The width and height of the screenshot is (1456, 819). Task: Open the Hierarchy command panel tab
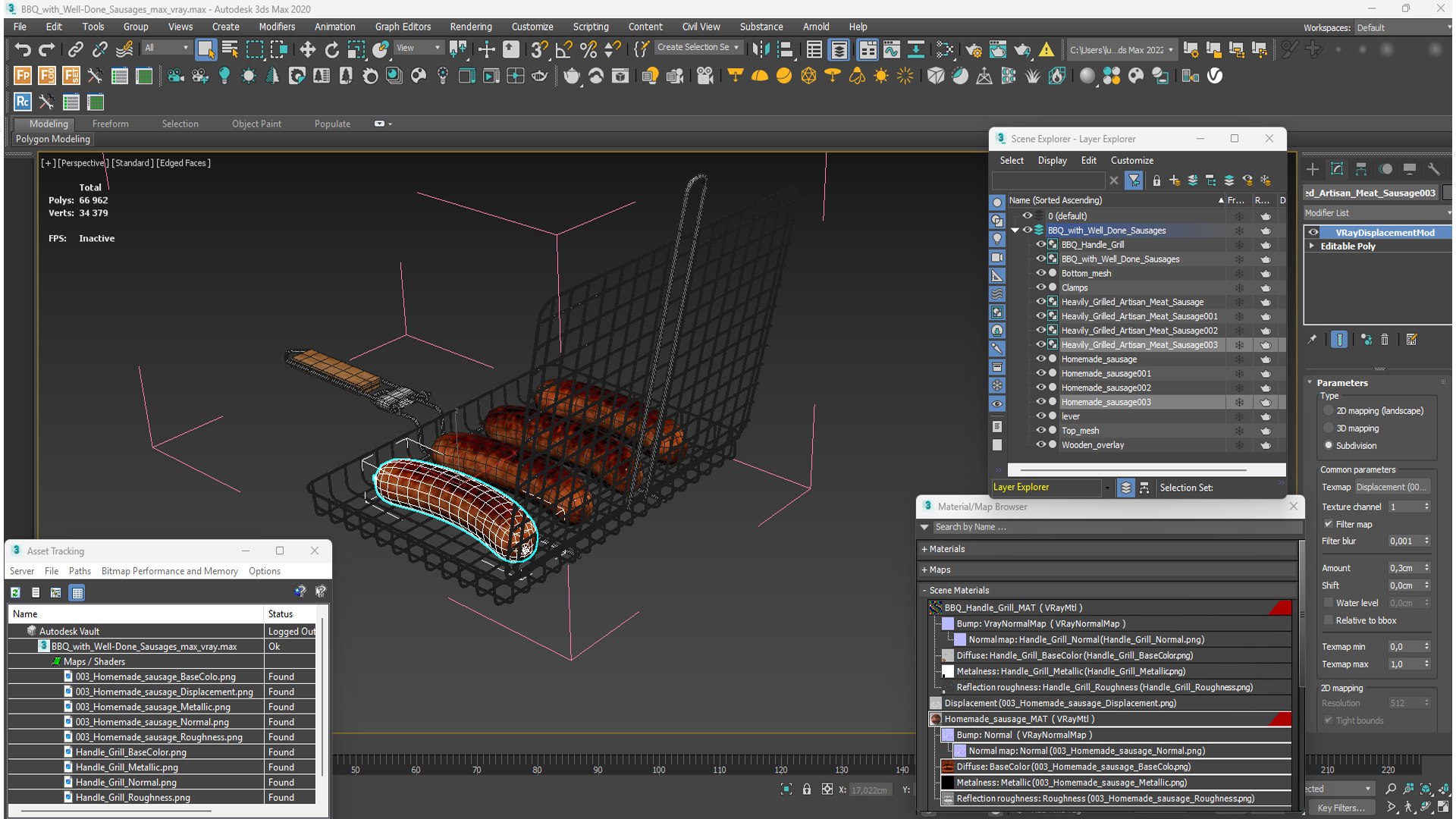(x=1361, y=169)
